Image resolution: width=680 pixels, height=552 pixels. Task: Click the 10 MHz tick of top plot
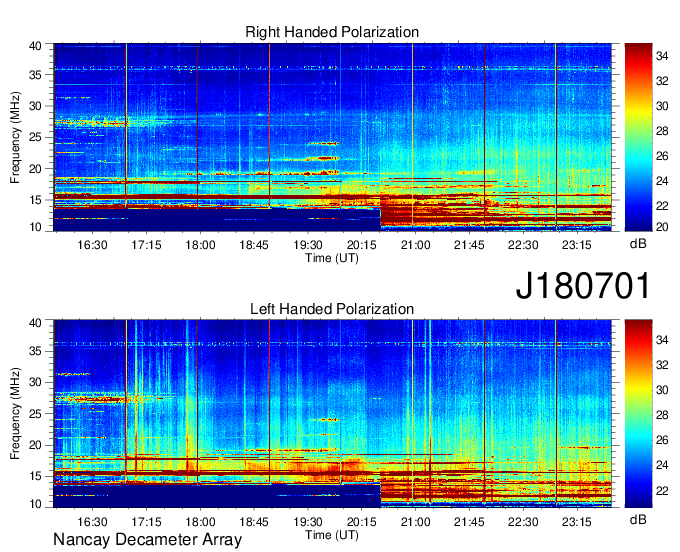(36, 227)
